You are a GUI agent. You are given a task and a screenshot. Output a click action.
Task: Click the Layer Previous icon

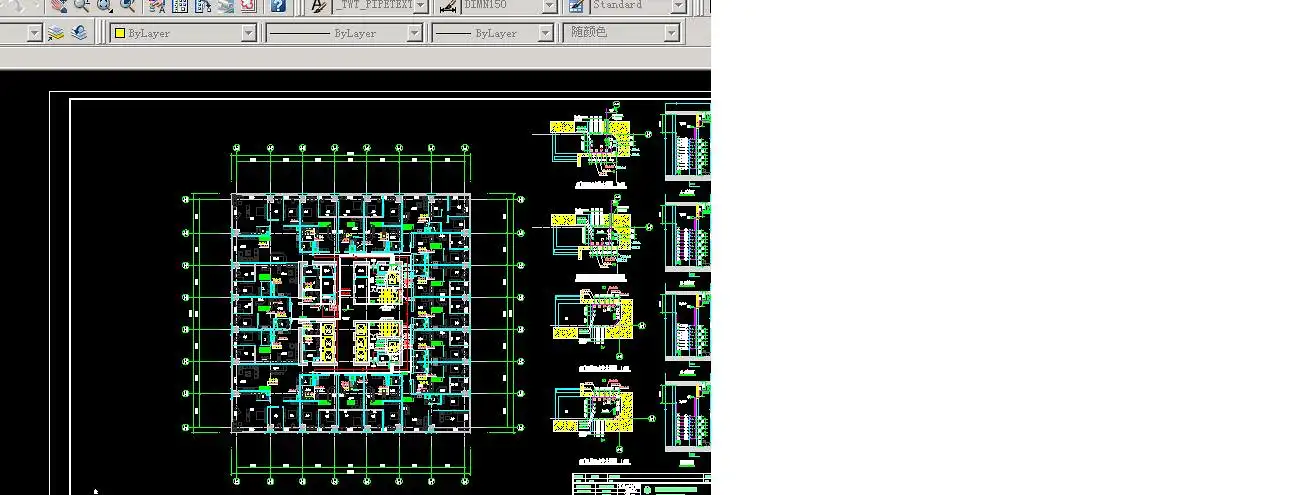click(79, 33)
